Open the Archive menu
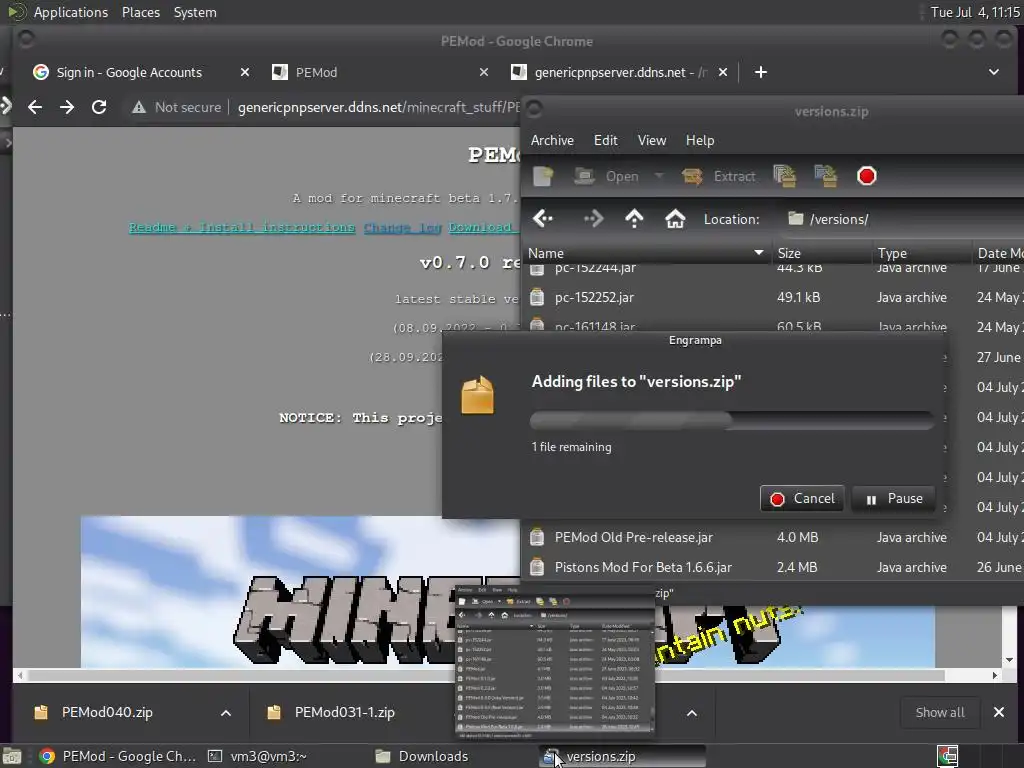Image resolution: width=1024 pixels, height=768 pixels. (x=552, y=140)
